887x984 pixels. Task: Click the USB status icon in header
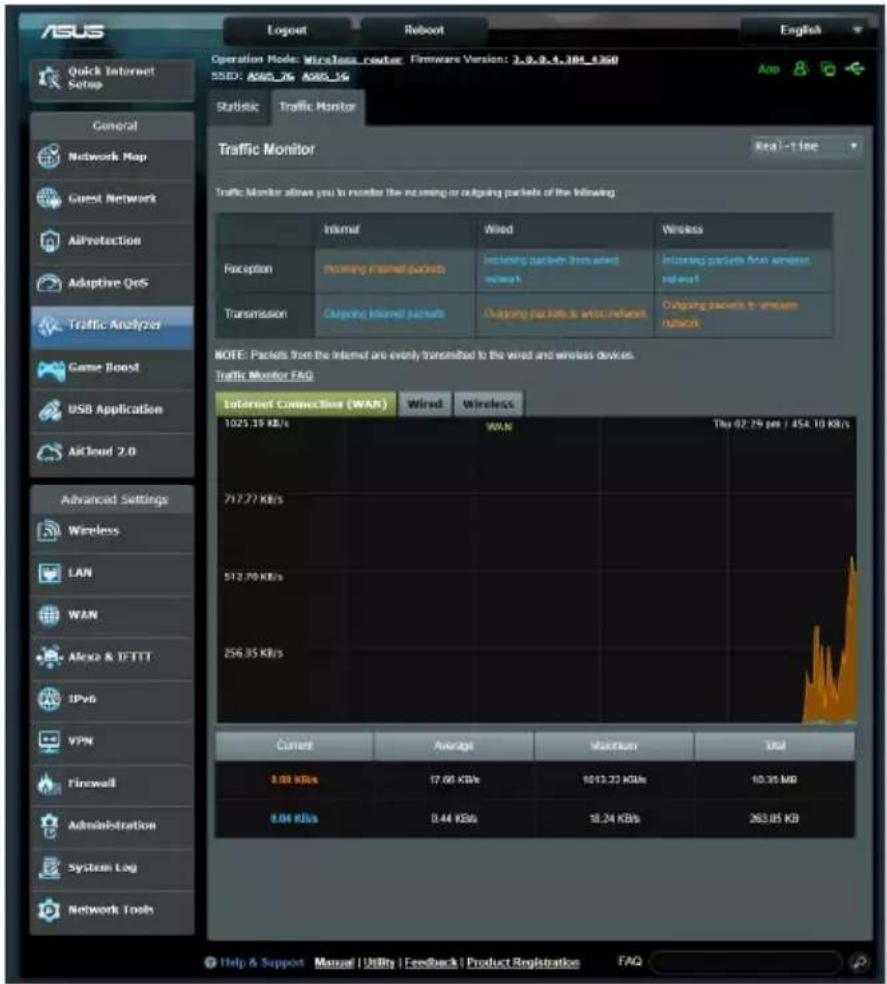[855, 68]
